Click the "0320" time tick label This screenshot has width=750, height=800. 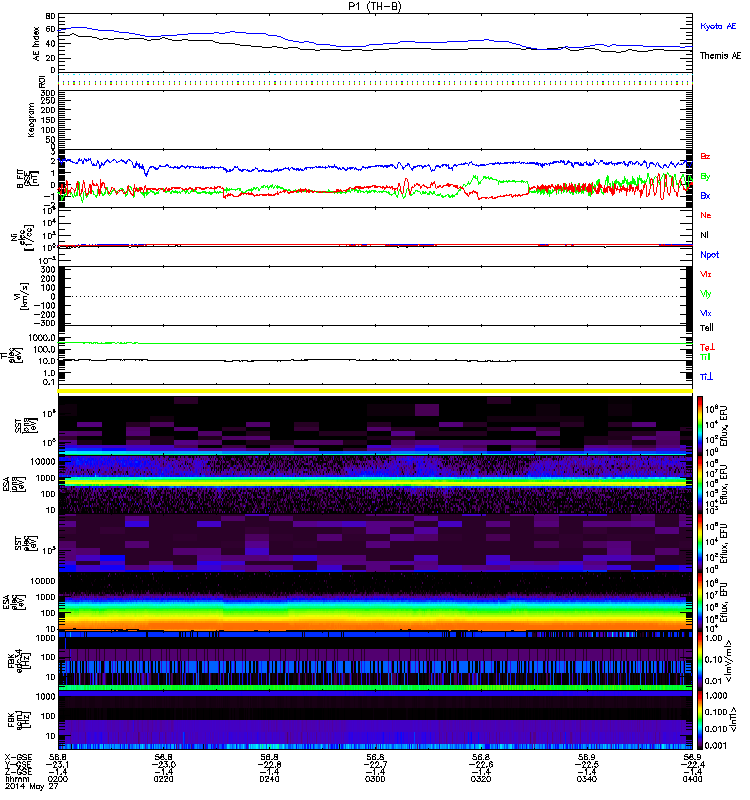click(x=481, y=779)
